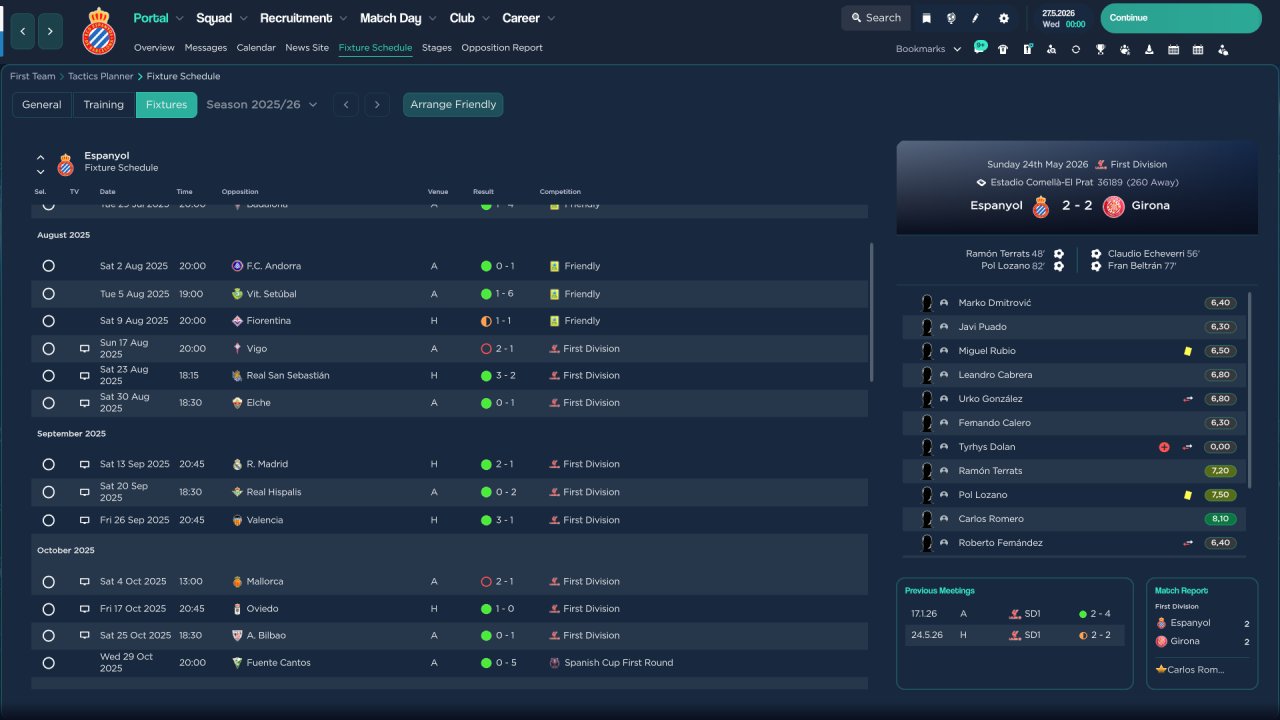The height and width of the screenshot is (720, 1280).
Task: Click the paw print icon in bookmarks bar
Action: [1124, 49]
